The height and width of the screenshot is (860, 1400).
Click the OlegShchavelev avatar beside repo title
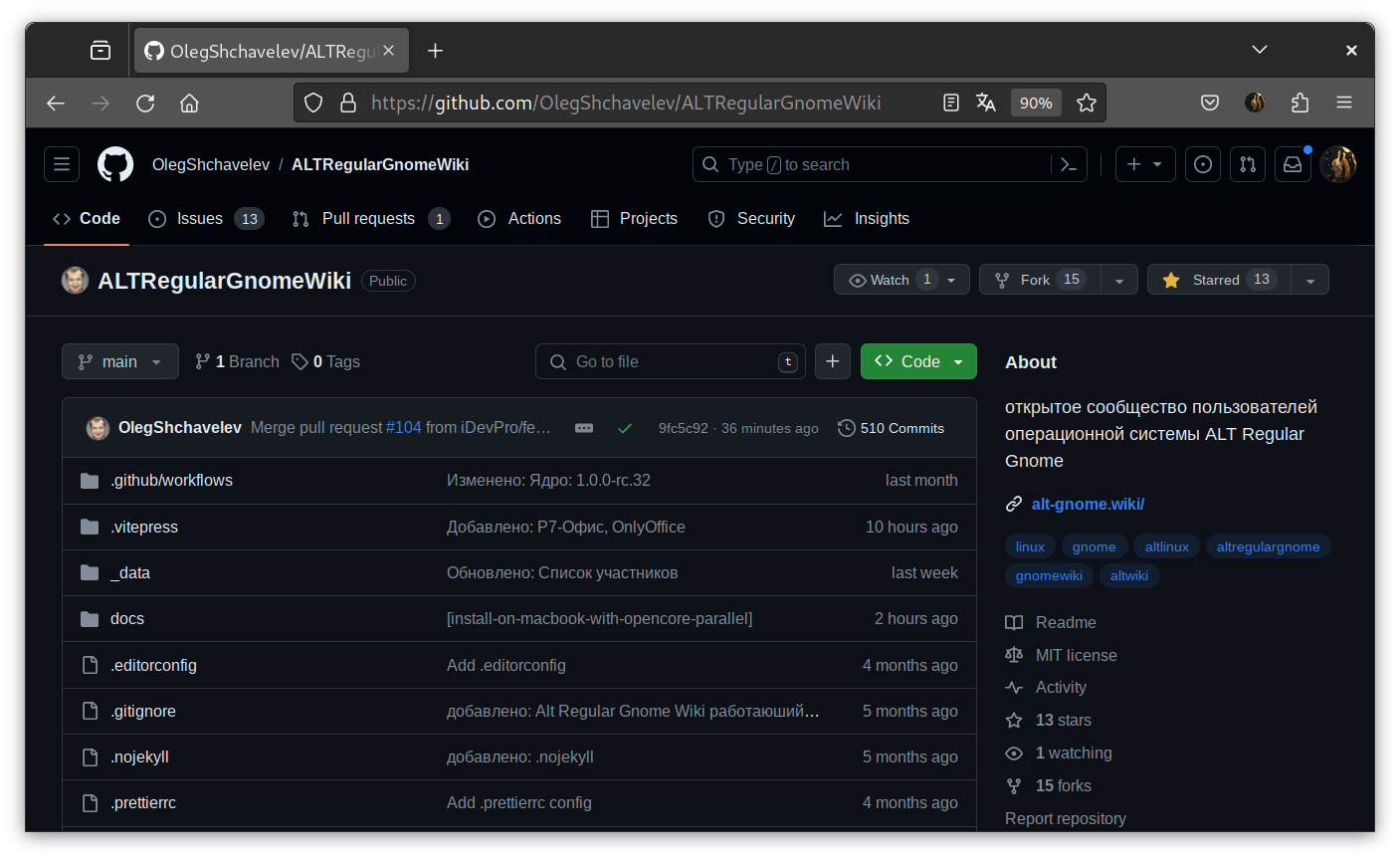[x=75, y=281]
